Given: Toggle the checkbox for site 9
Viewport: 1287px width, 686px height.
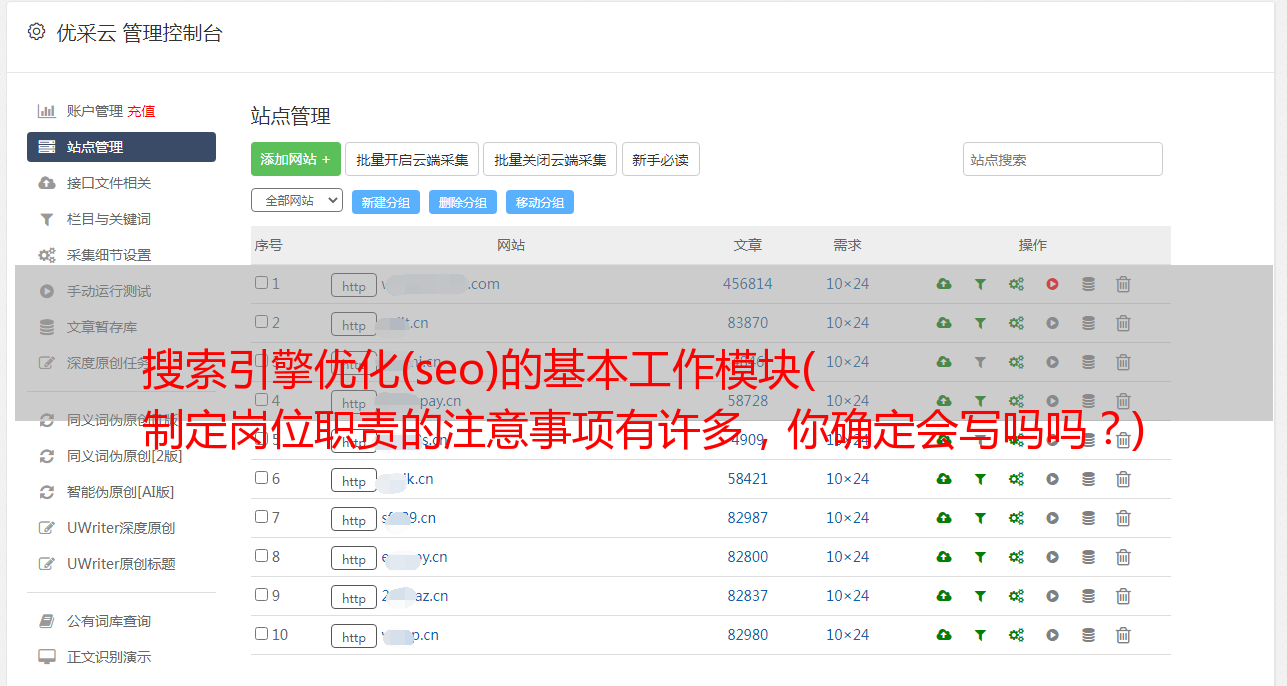Looking at the screenshot, I should (x=261, y=595).
